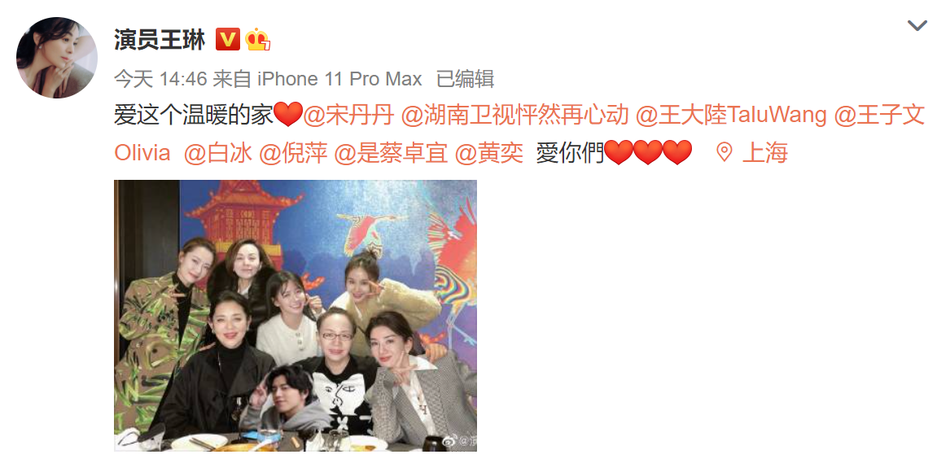
Task: Click the iPhone 11 Pro Max source link
Action: tap(340, 79)
